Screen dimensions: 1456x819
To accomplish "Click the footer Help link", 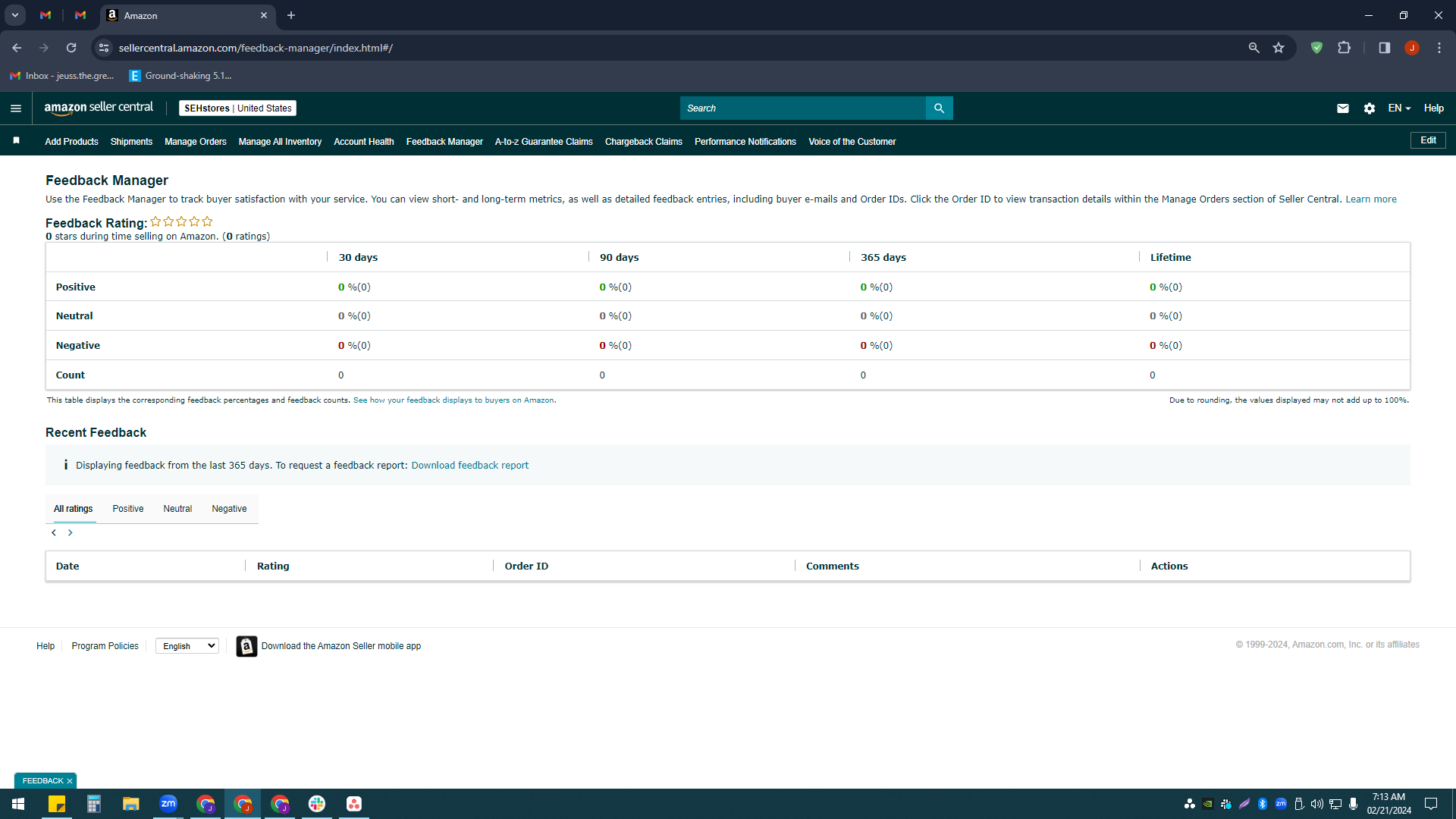I will (45, 646).
